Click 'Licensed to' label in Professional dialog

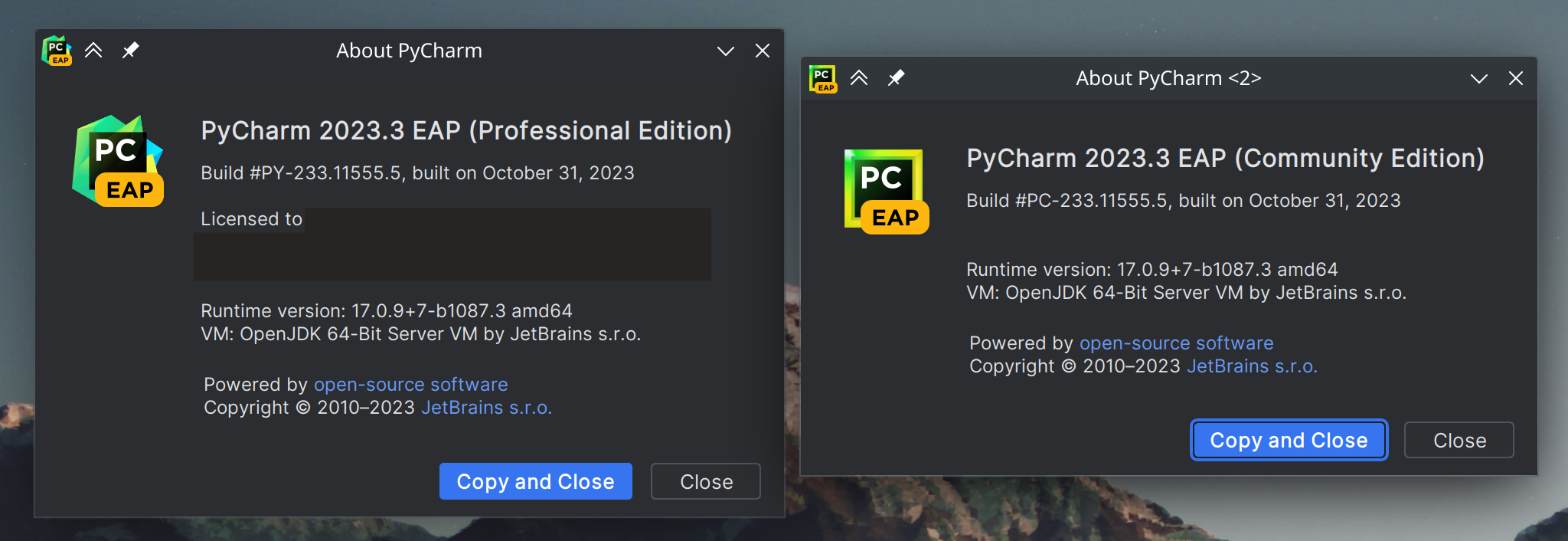coord(251,219)
